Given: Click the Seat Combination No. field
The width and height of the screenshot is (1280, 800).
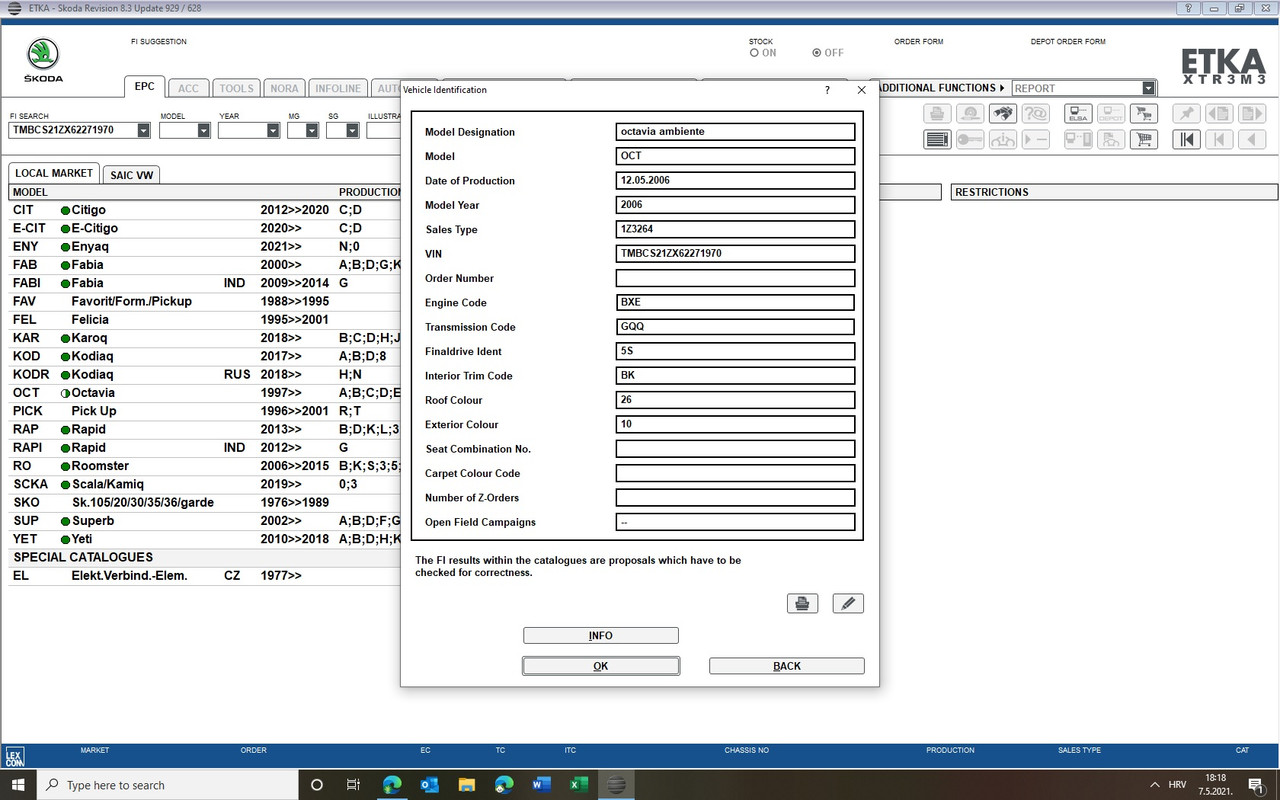Looking at the screenshot, I should (x=736, y=449).
